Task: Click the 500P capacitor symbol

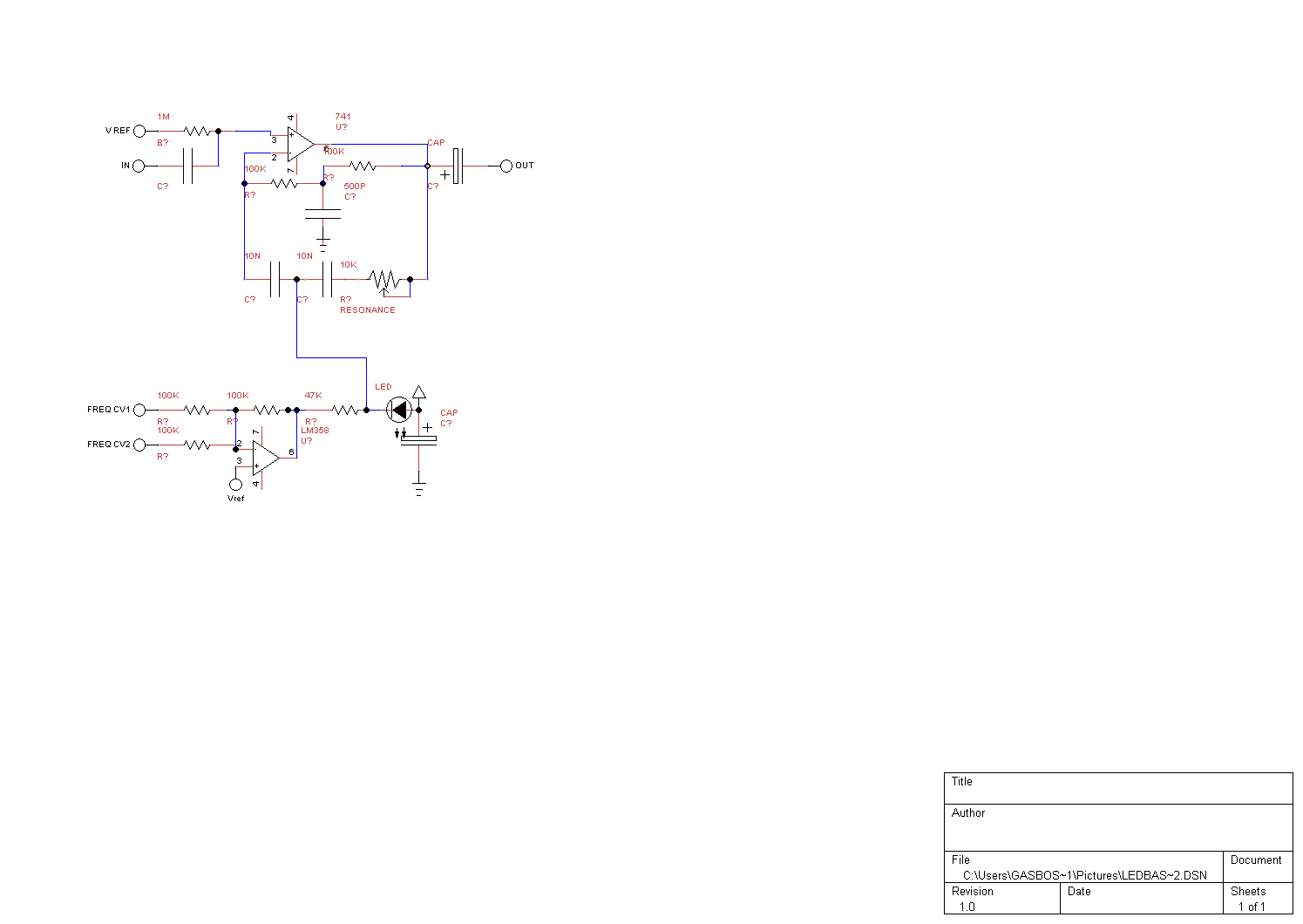Action: point(322,214)
